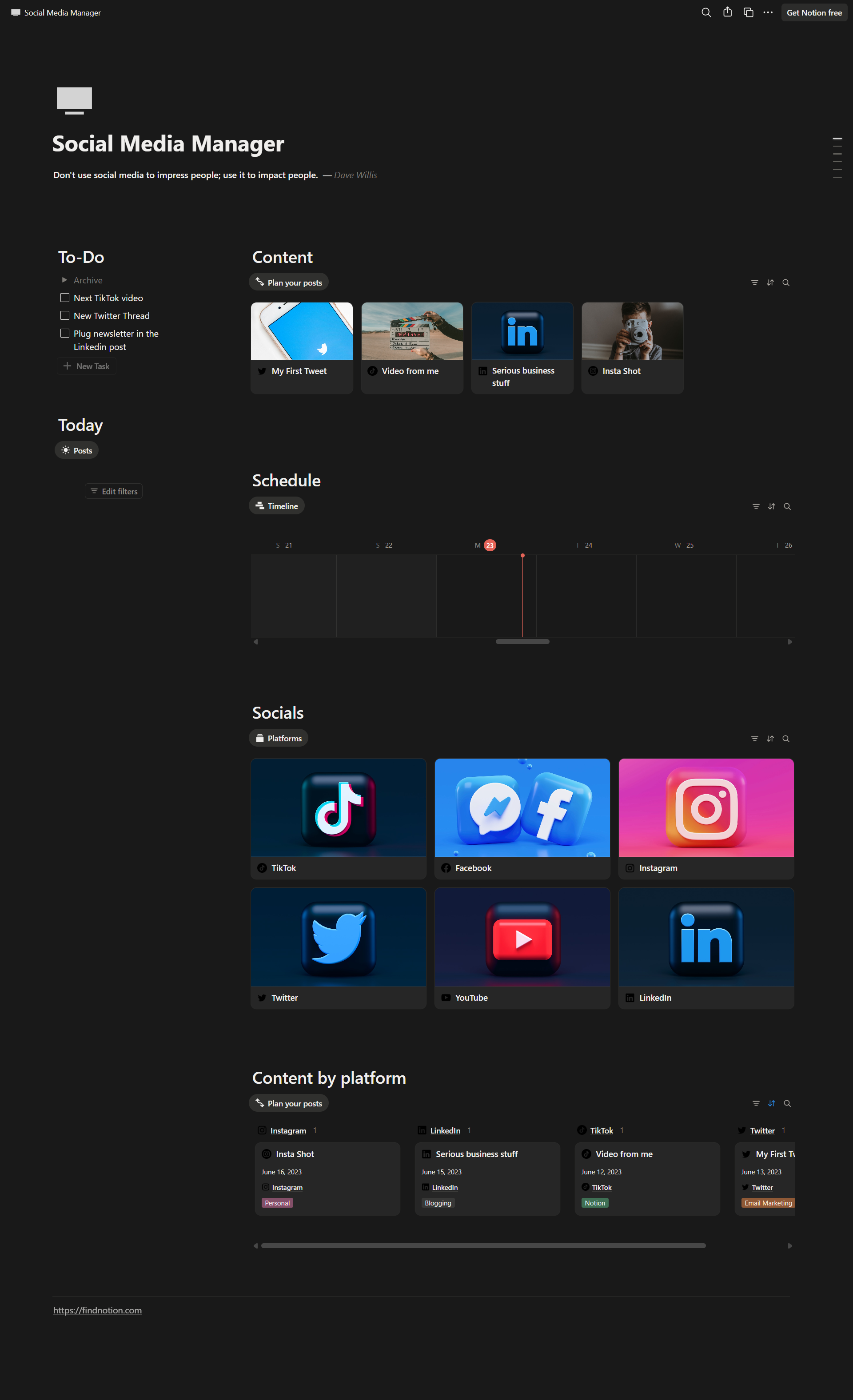Open the findnotion.com link
The height and width of the screenshot is (1400, 853).
(x=98, y=1310)
